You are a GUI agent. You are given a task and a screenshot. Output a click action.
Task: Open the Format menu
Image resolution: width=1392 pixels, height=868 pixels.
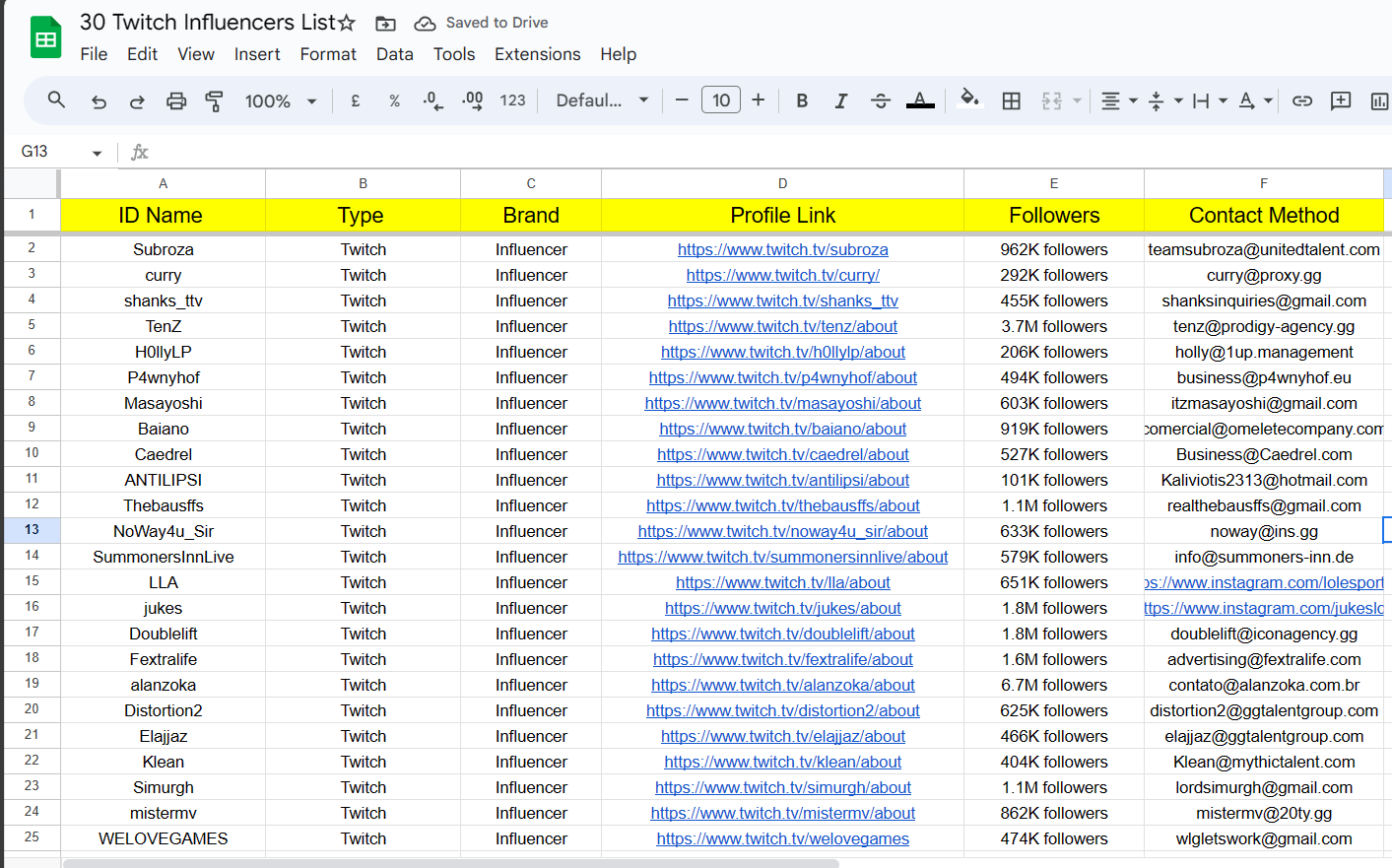point(328,54)
